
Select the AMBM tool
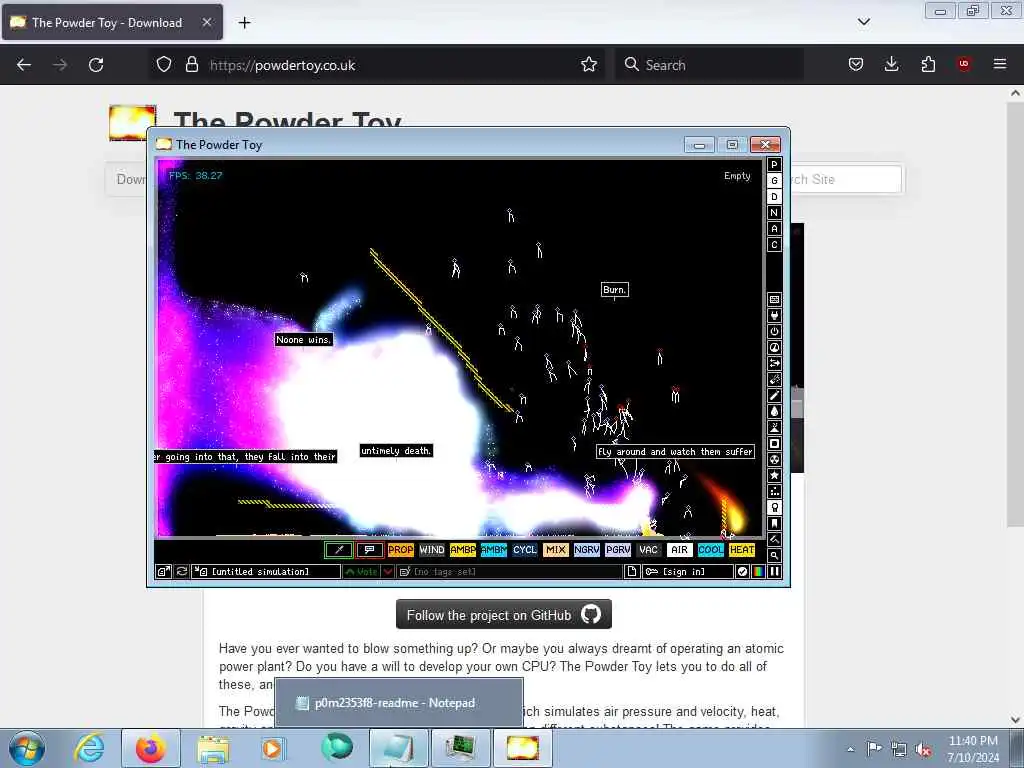tap(494, 550)
